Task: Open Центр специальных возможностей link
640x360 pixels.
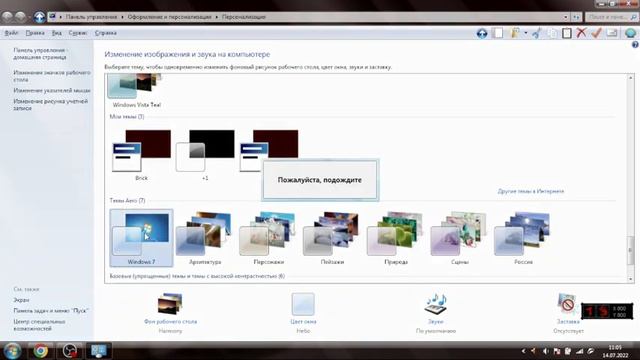Action: coord(39,325)
